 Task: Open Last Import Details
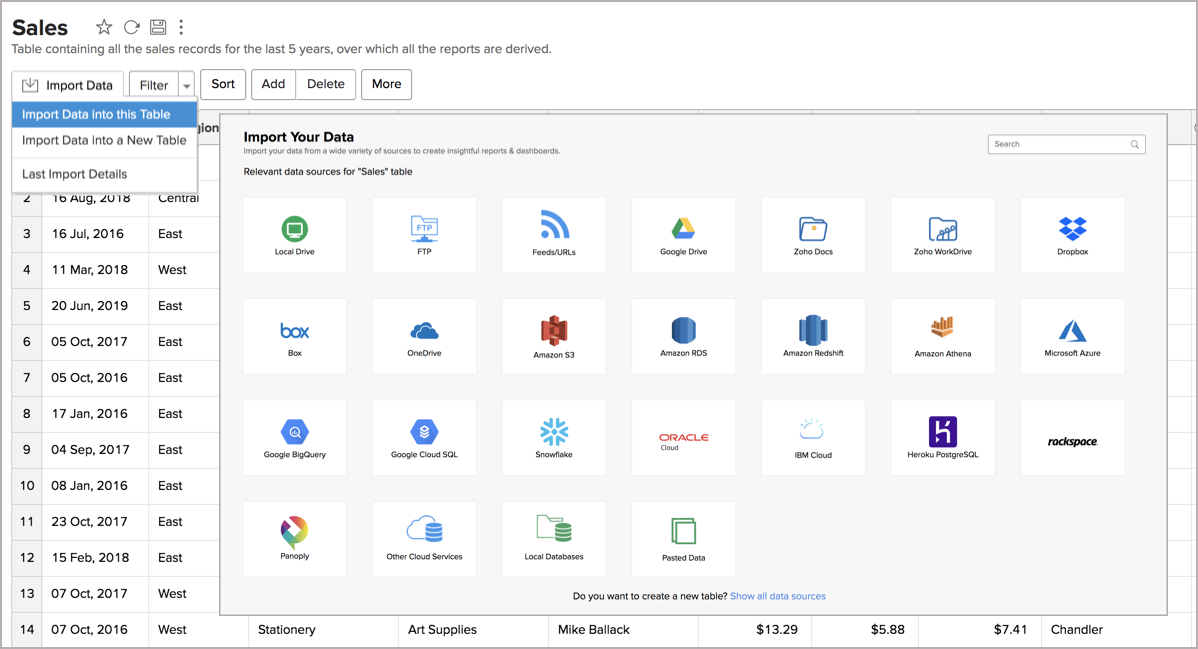(x=75, y=173)
